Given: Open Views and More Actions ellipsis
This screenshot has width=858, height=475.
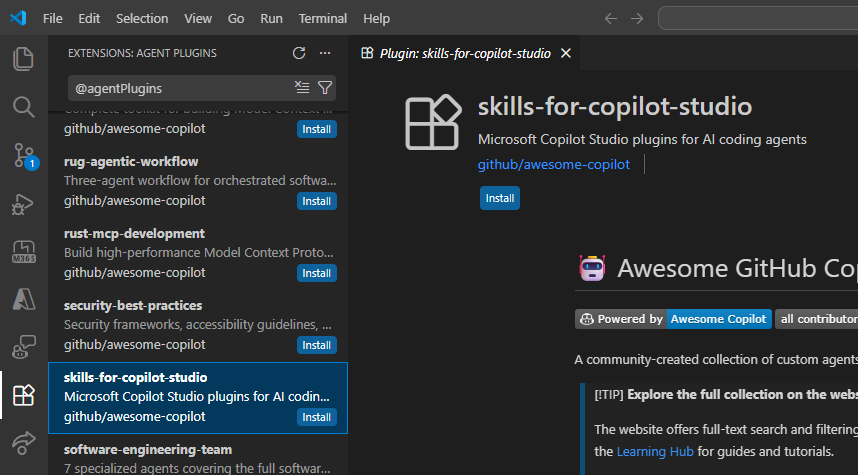Looking at the screenshot, I should click(x=325, y=53).
